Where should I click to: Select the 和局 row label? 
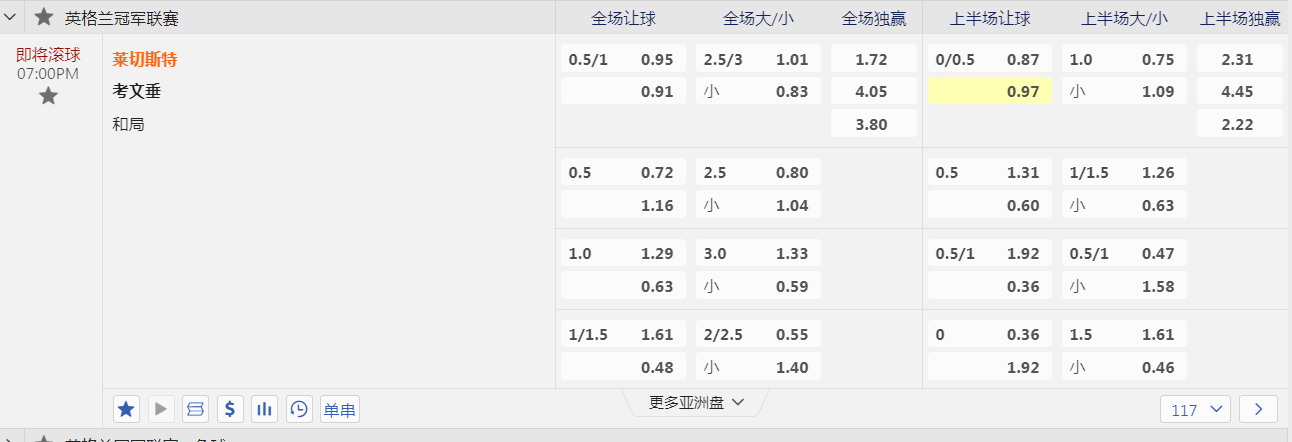pos(129,125)
